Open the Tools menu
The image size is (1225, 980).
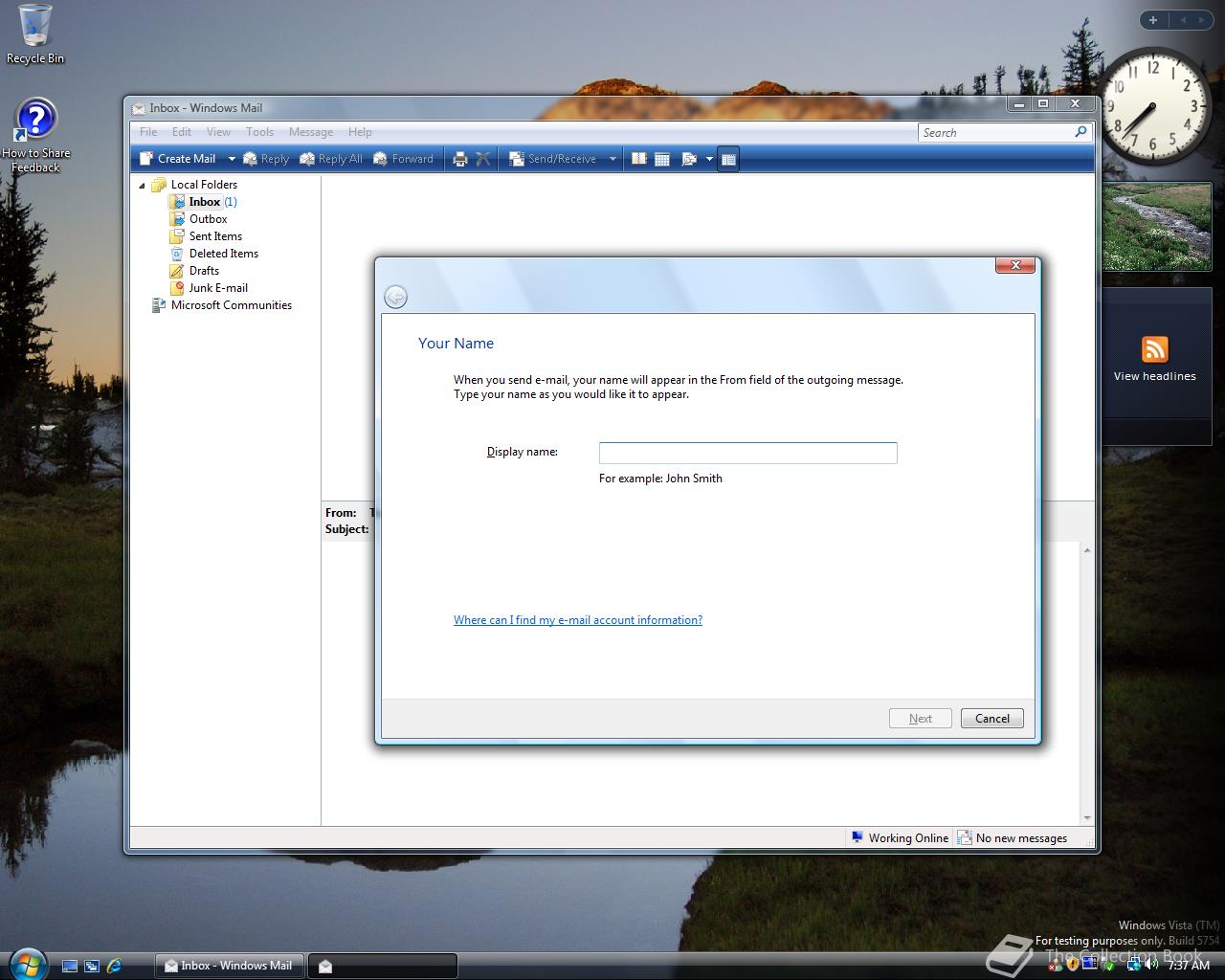259,132
